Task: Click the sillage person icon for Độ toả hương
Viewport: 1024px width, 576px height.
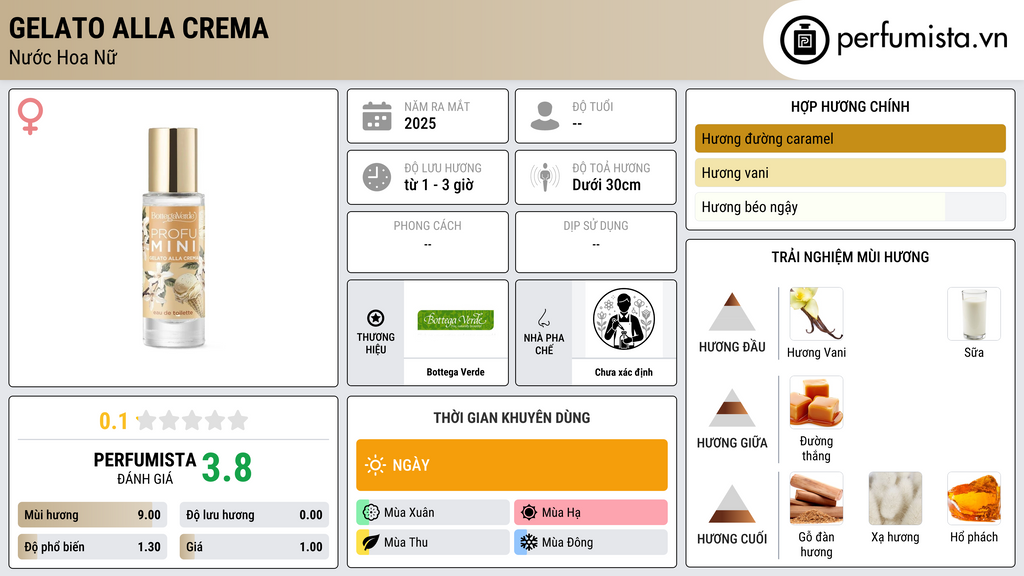Action: coord(545,177)
